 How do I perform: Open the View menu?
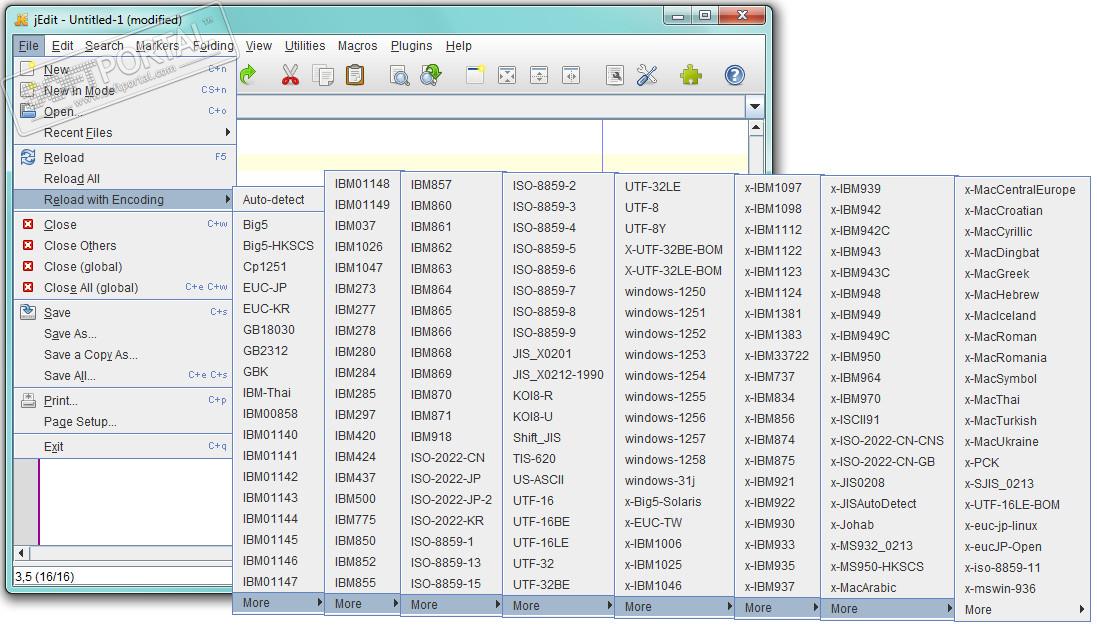coord(258,45)
